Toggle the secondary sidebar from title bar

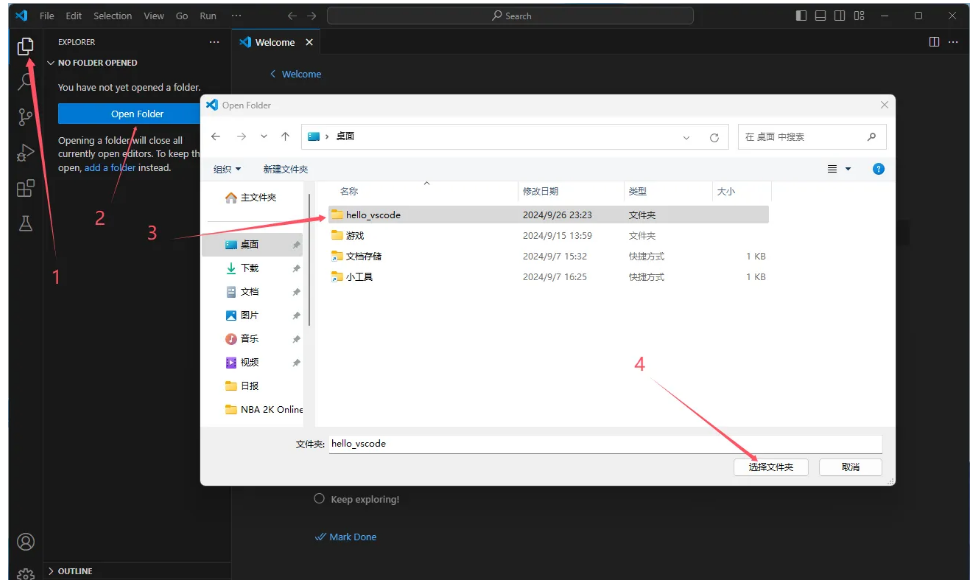point(838,15)
